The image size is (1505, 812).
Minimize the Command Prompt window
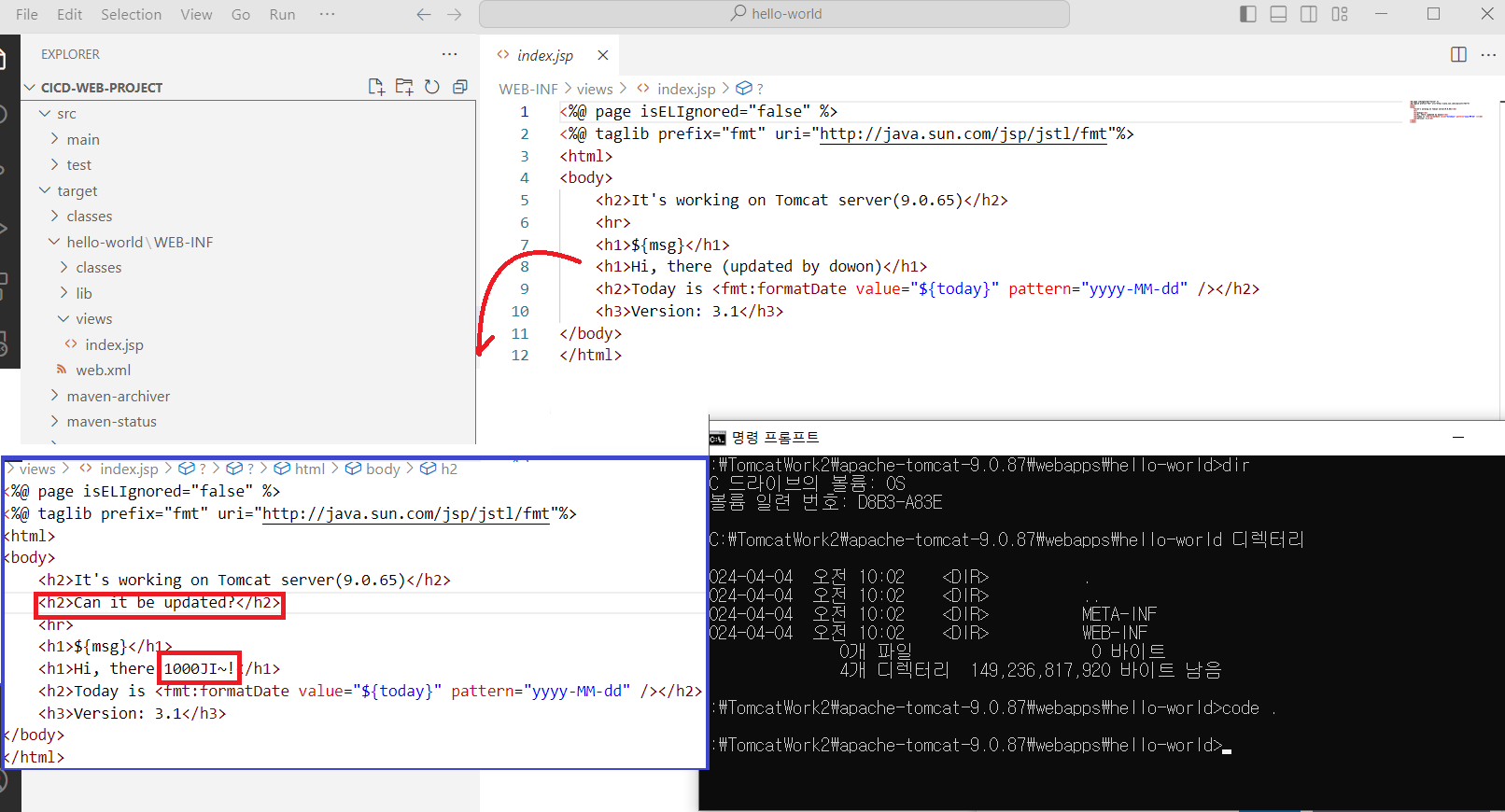[x=1458, y=437]
